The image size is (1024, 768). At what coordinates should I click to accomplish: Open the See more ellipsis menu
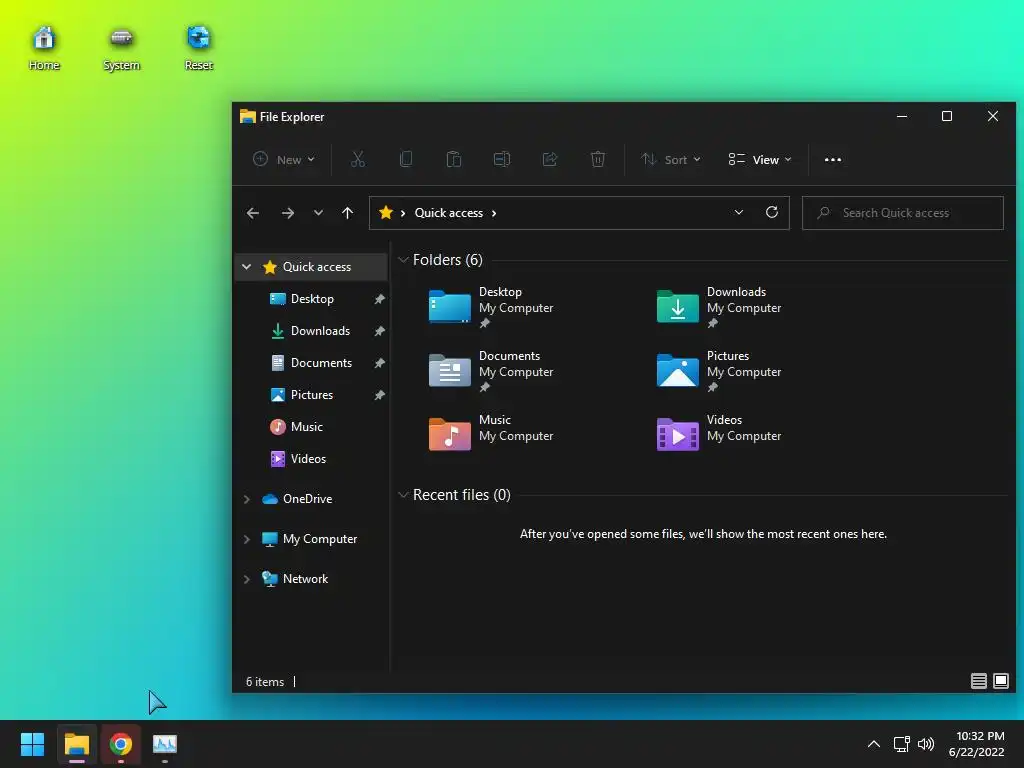833,159
